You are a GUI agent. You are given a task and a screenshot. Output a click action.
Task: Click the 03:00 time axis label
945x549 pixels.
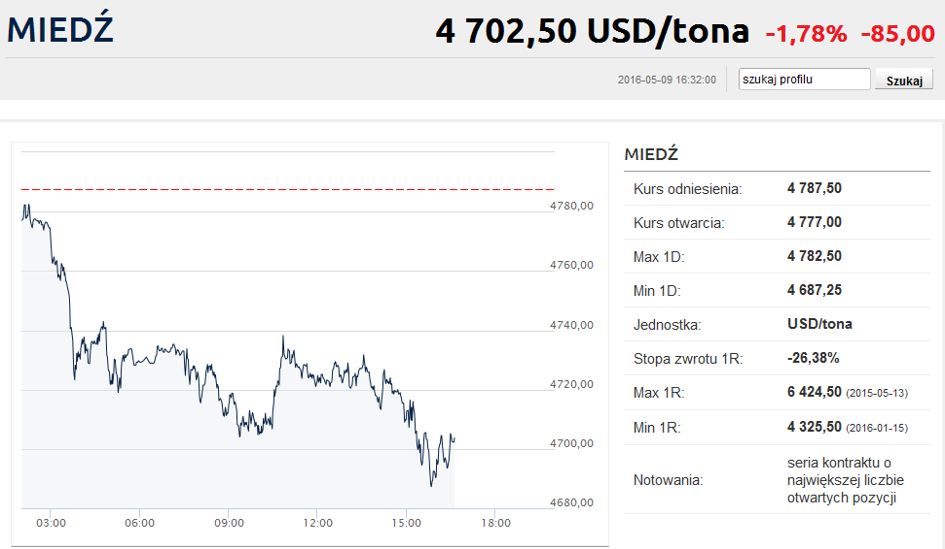51,522
